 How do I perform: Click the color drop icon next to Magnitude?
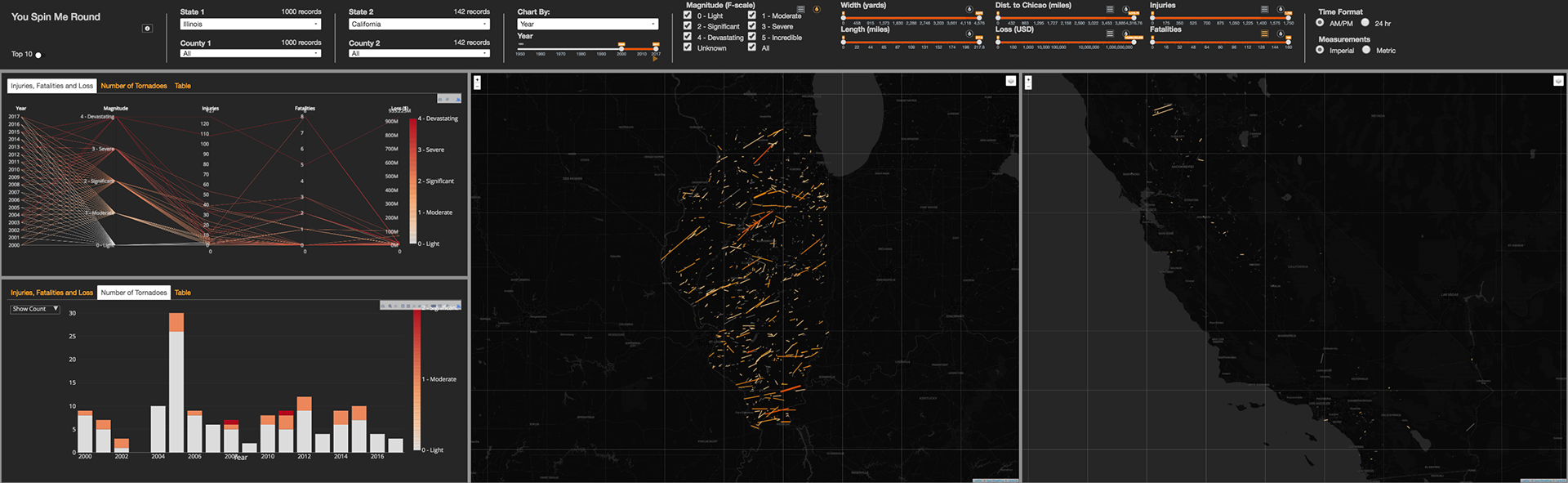tap(816, 10)
